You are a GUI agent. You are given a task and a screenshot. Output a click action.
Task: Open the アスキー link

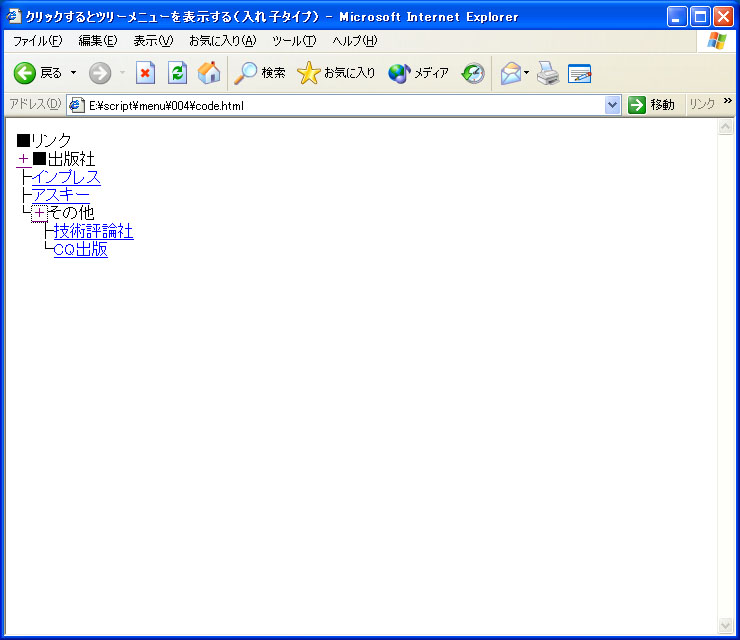click(x=60, y=195)
